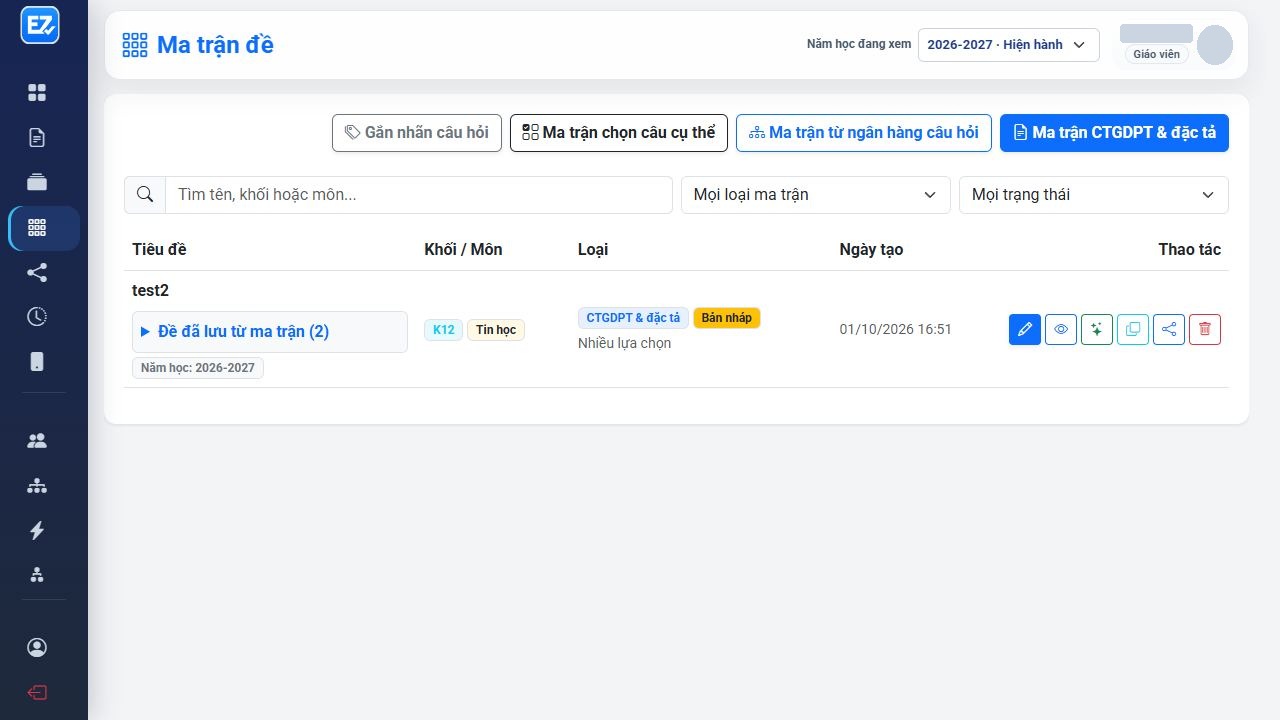Expand 'Đề đã lưu từ ma trận (2)'

point(270,332)
